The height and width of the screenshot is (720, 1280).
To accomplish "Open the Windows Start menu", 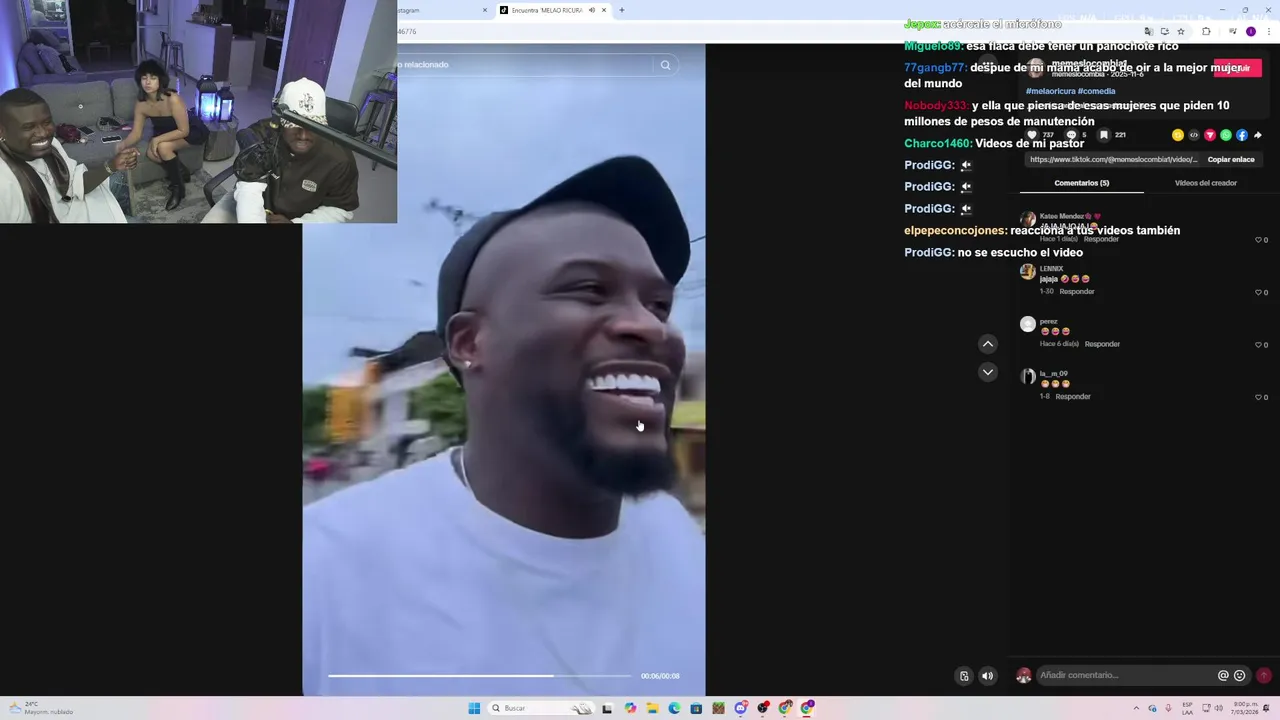I will [474, 708].
